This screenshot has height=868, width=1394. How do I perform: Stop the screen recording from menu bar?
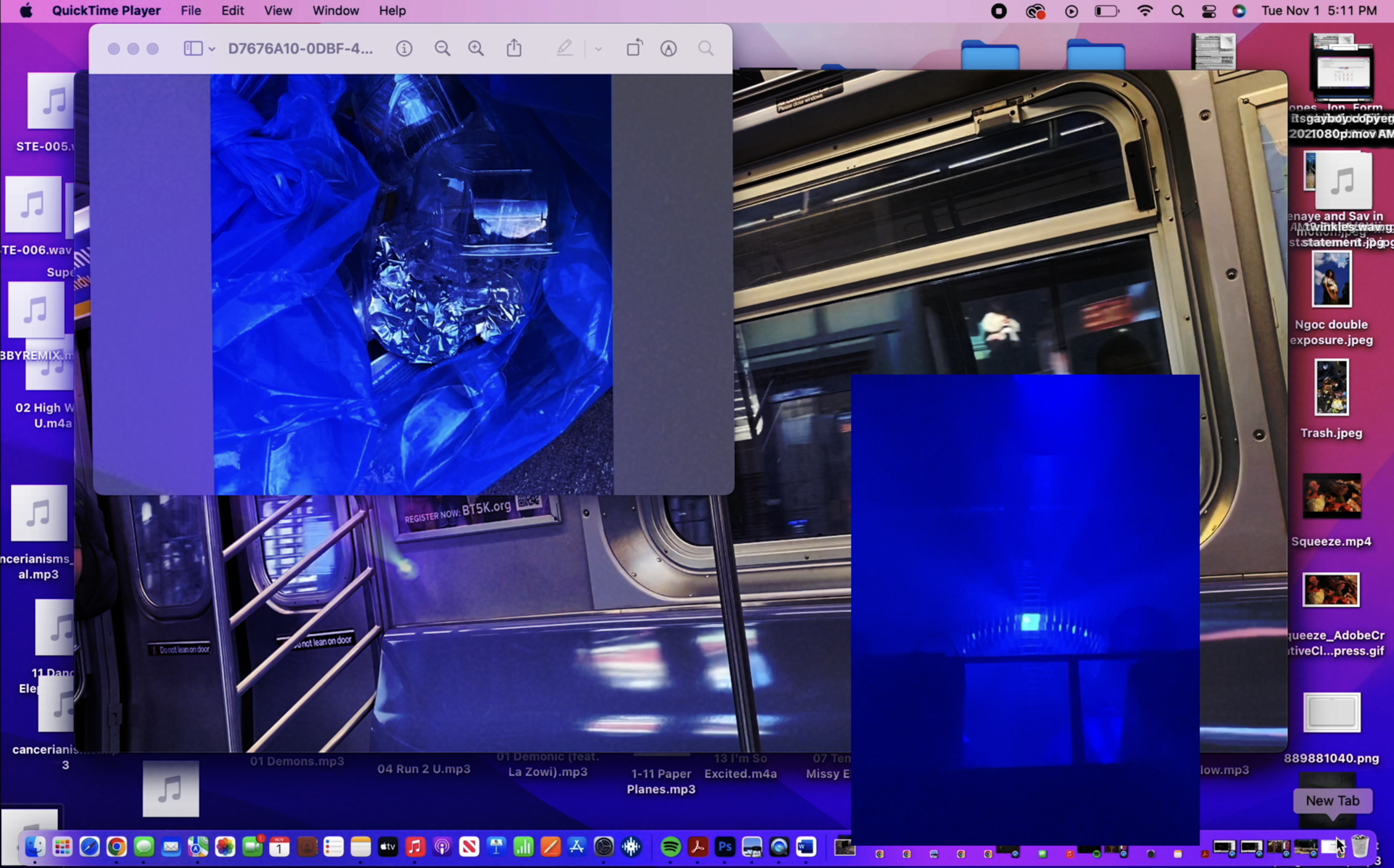(x=999, y=11)
